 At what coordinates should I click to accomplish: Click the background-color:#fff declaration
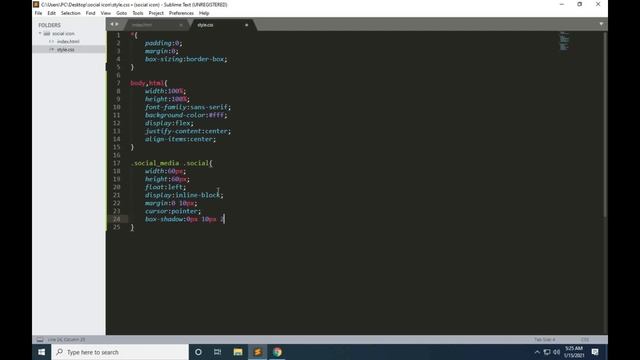186,115
